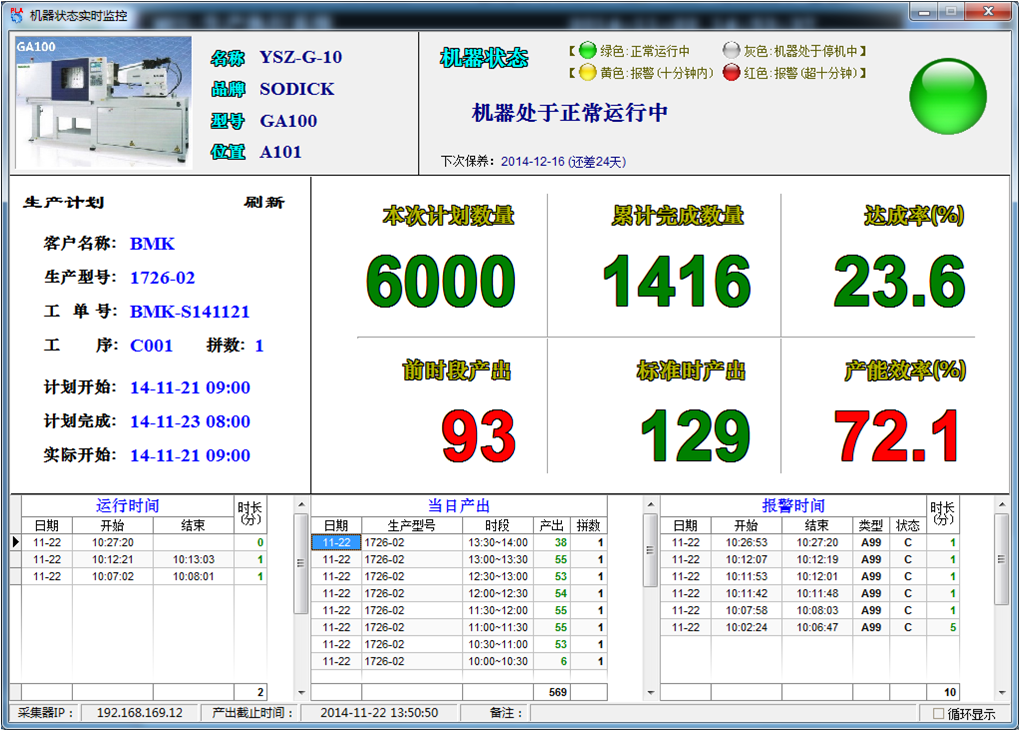Click the 时段 column header in 当日产出

click(496, 525)
